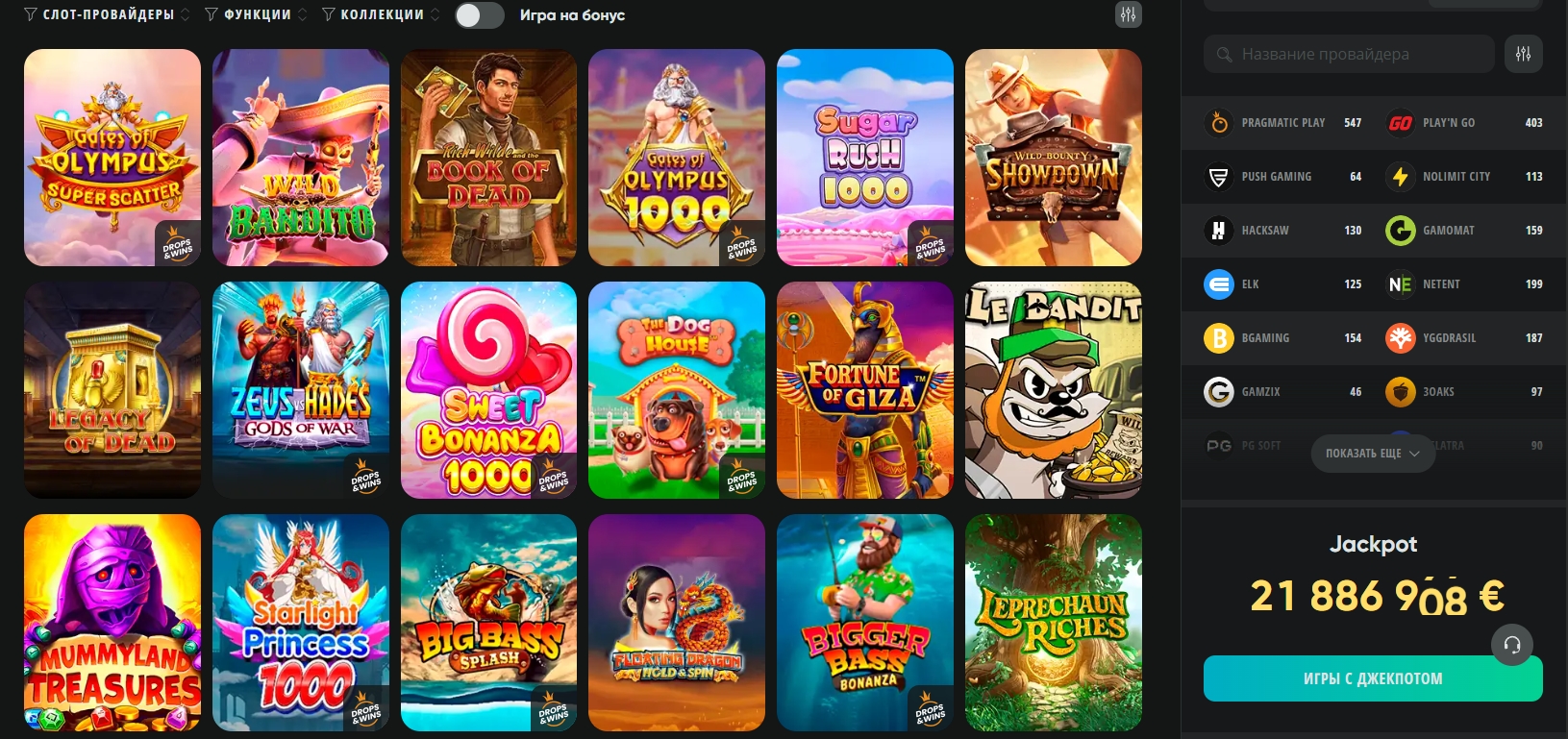Open the 'Функции' filter dropdown

[x=256, y=14]
